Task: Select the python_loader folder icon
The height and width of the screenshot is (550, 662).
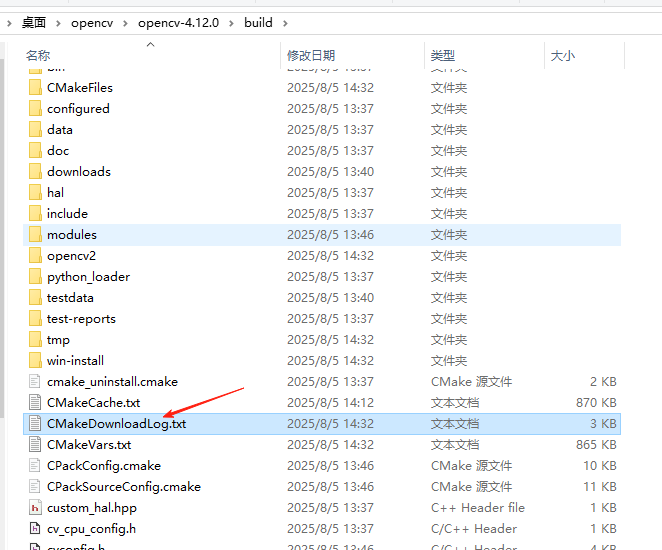Action: click(35, 276)
